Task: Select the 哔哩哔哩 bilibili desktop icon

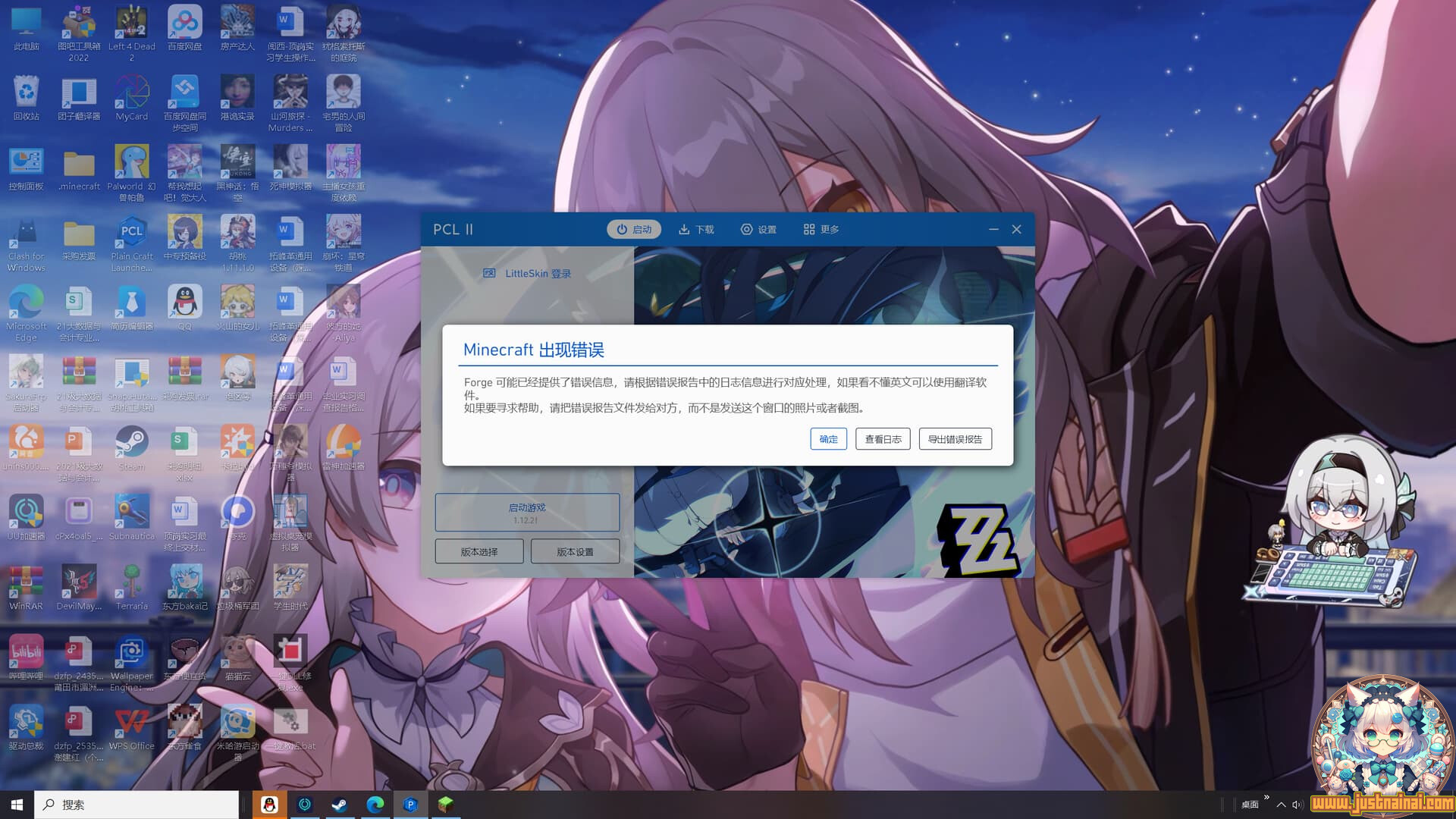Action: 27,658
